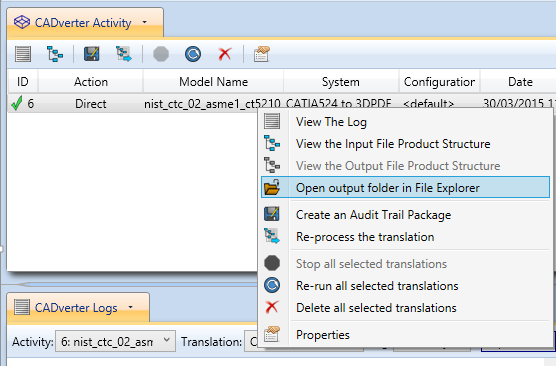Open Properties from the context menu
This screenshot has width=556, height=366.
pos(405,334)
